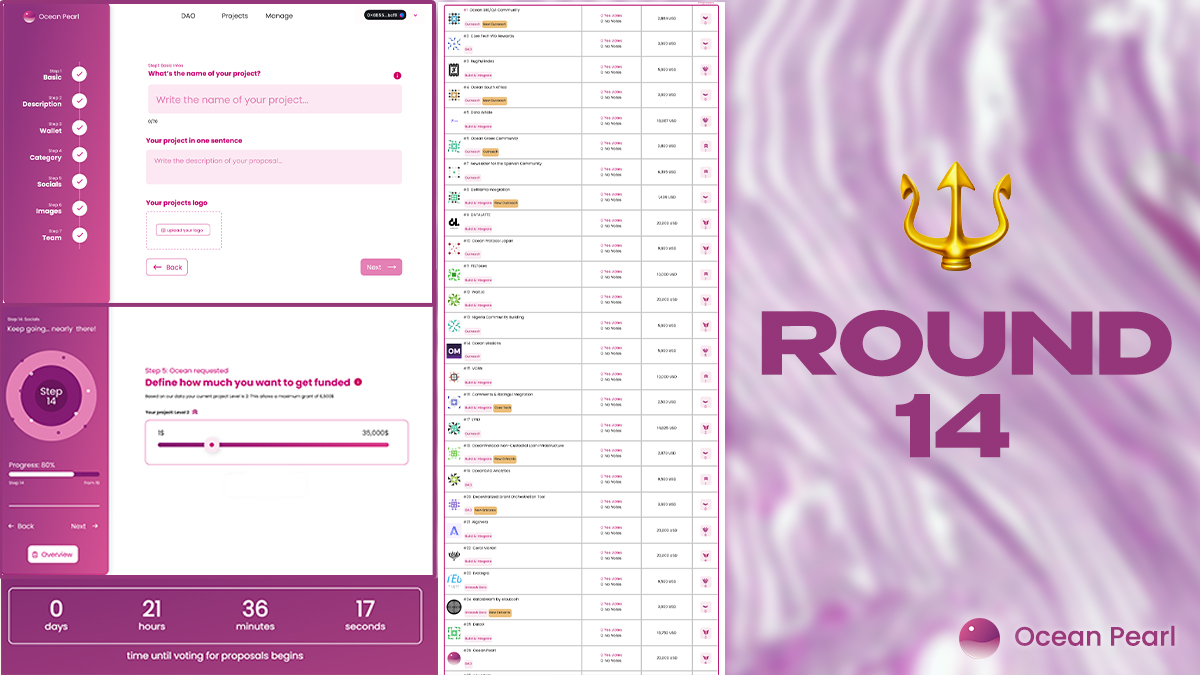
Task: Click the info icon after 'want to get funded'
Action: [358, 382]
